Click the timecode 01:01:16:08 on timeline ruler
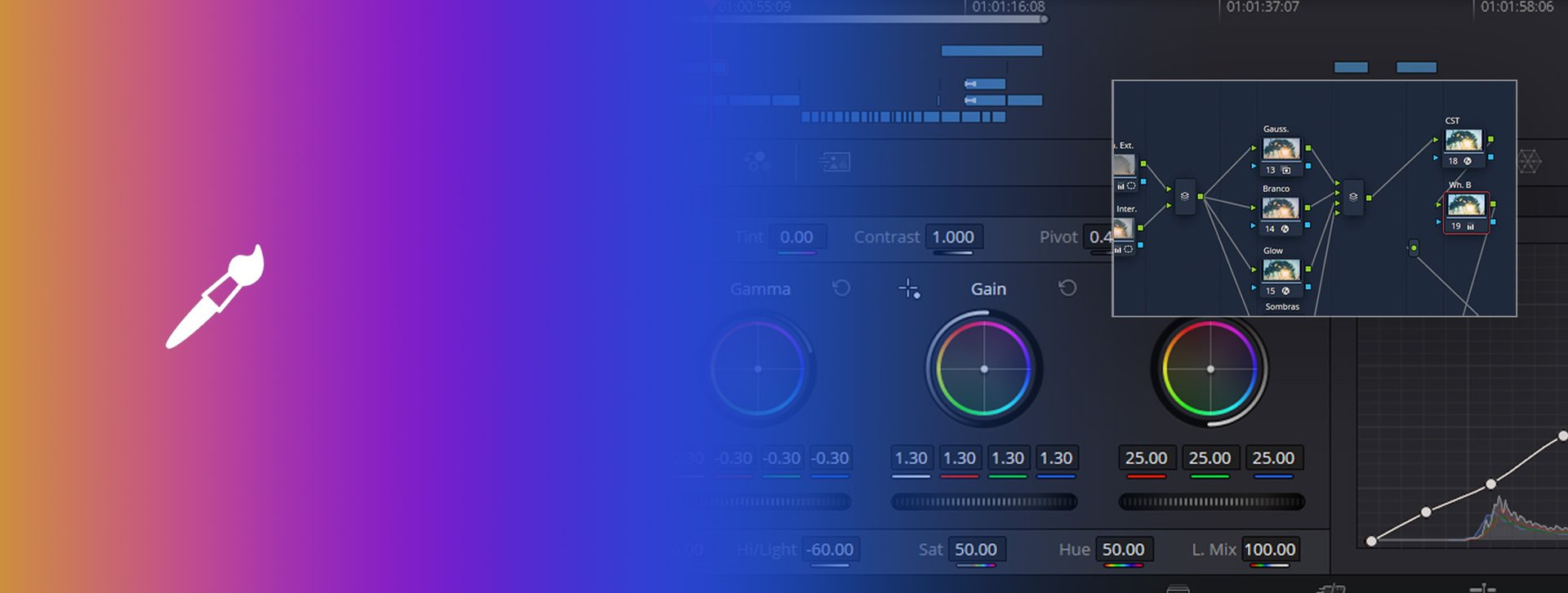 tap(1009, 7)
